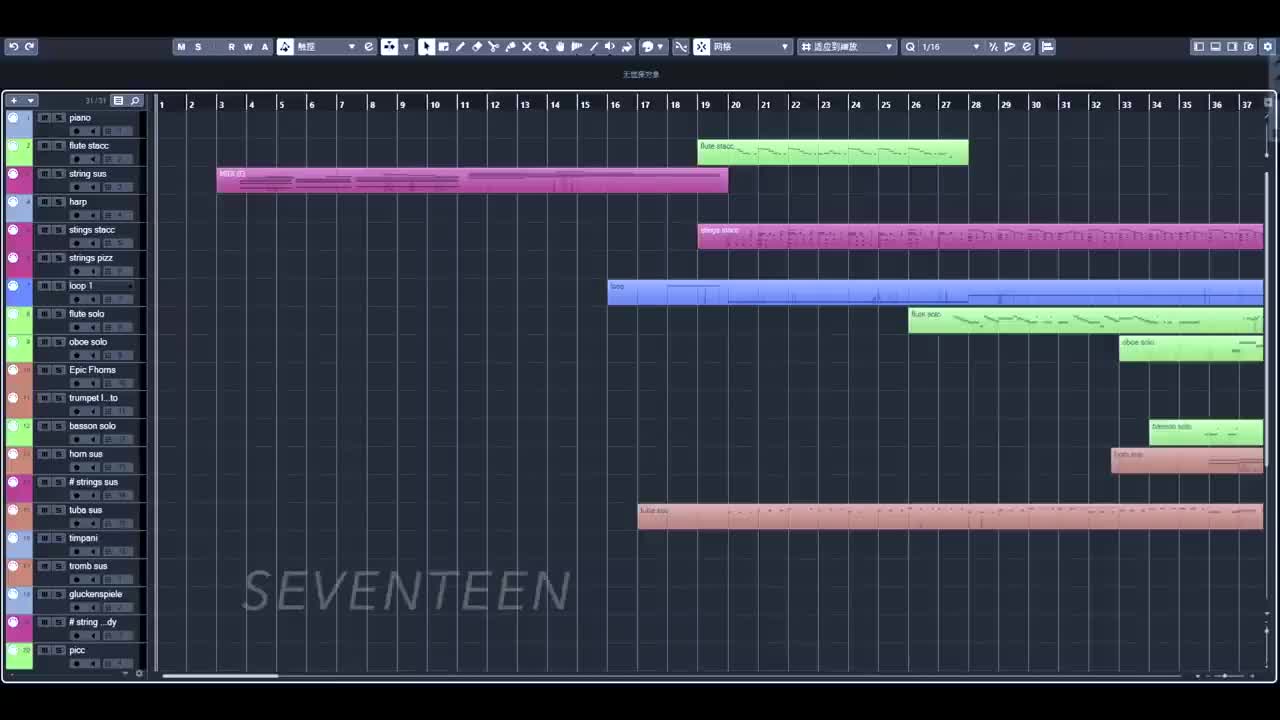Search tracks with the magnifier icon
Image resolution: width=1280 pixels, height=720 pixels.
(x=135, y=100)
